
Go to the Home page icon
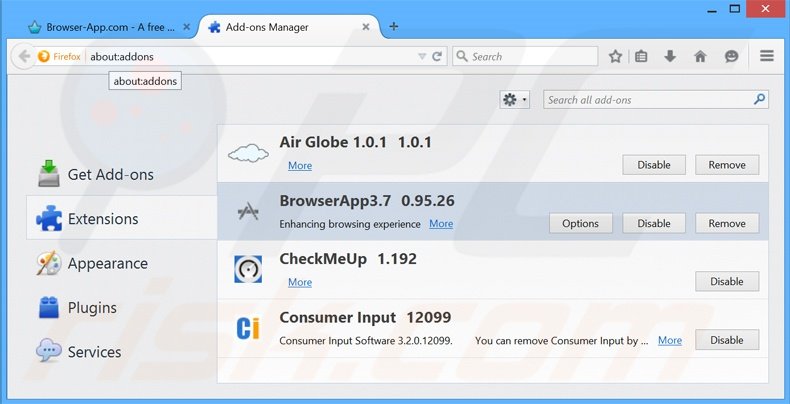(x=700, y=56)
